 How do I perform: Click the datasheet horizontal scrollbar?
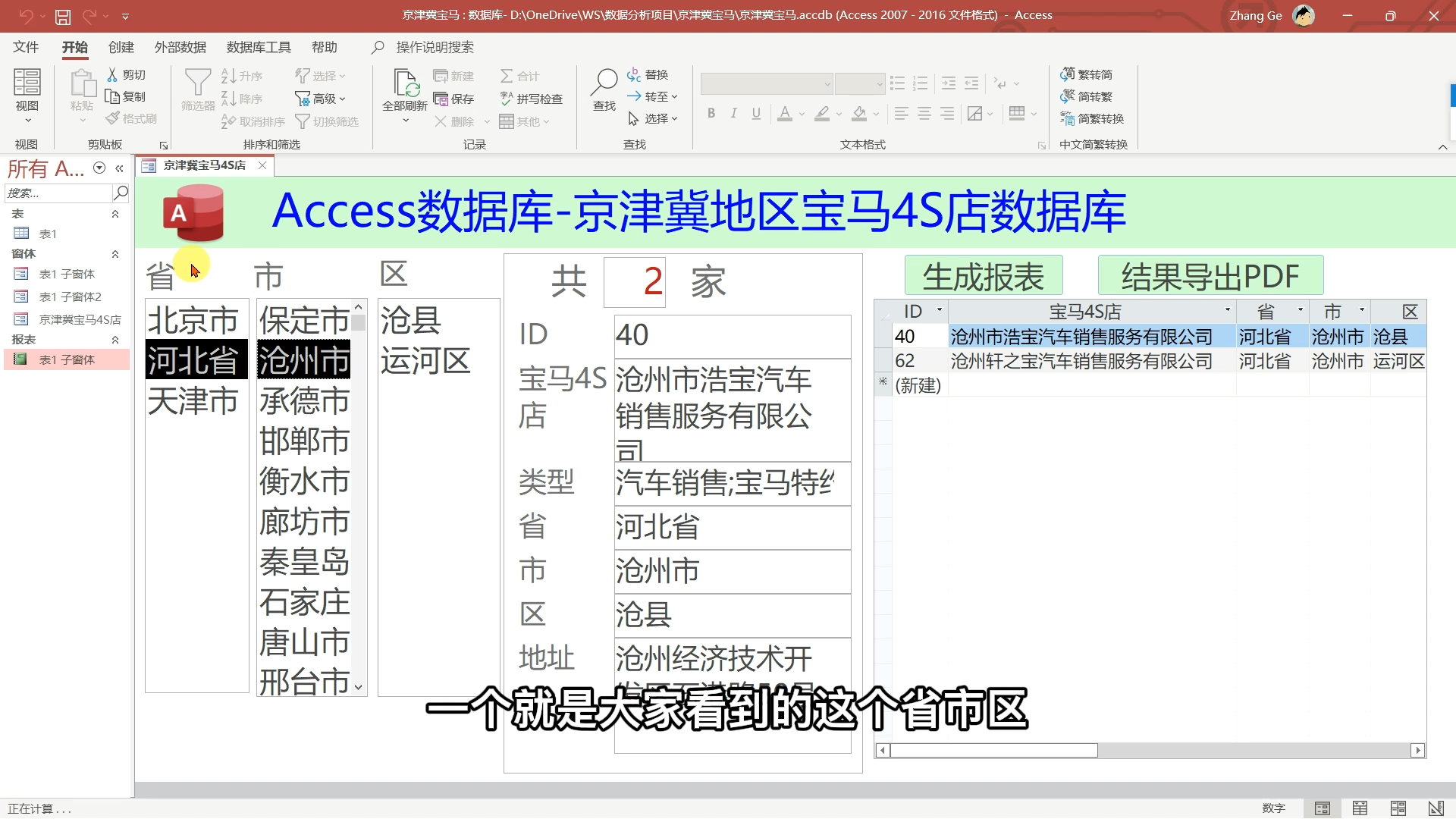1150,751
